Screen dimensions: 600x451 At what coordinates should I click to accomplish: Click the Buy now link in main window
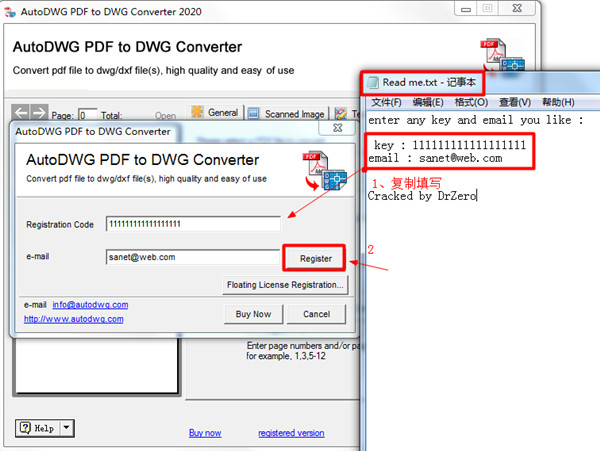(205, 433)
